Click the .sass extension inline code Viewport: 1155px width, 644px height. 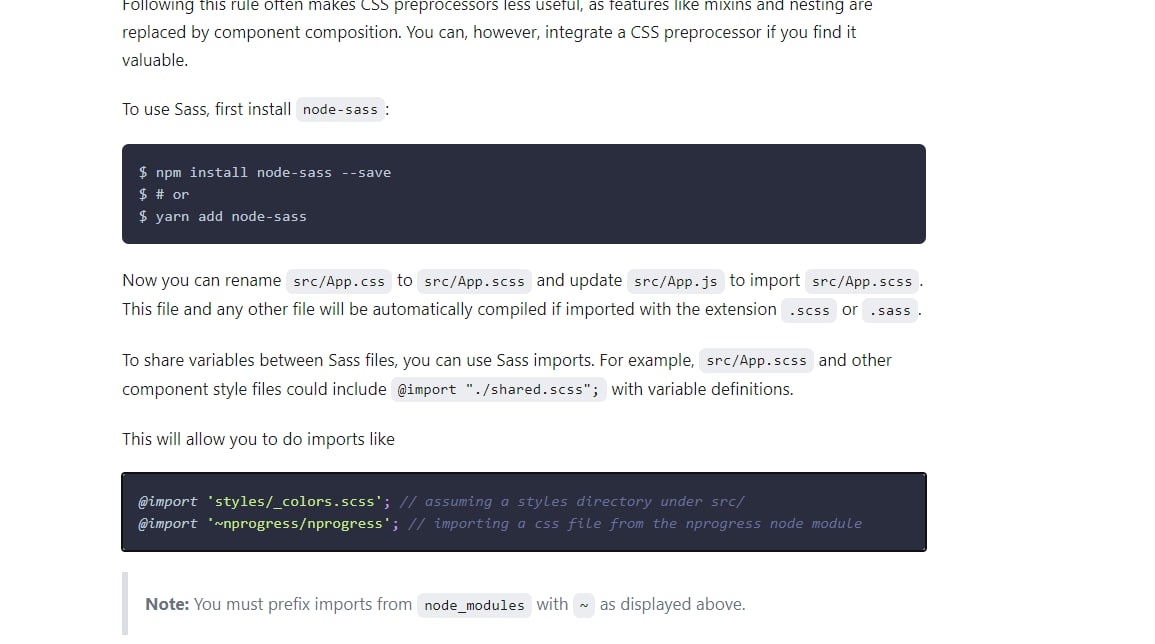pyautogui.click(x=890, y=311)
